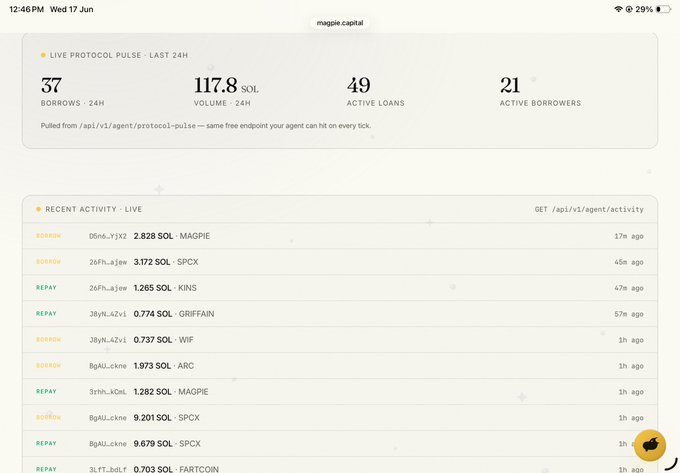The height and width of the screenshot is (473, 680).
Task: Select the BORROWS · 24H label
Action: pyautogui.click(x=72, y=103)
